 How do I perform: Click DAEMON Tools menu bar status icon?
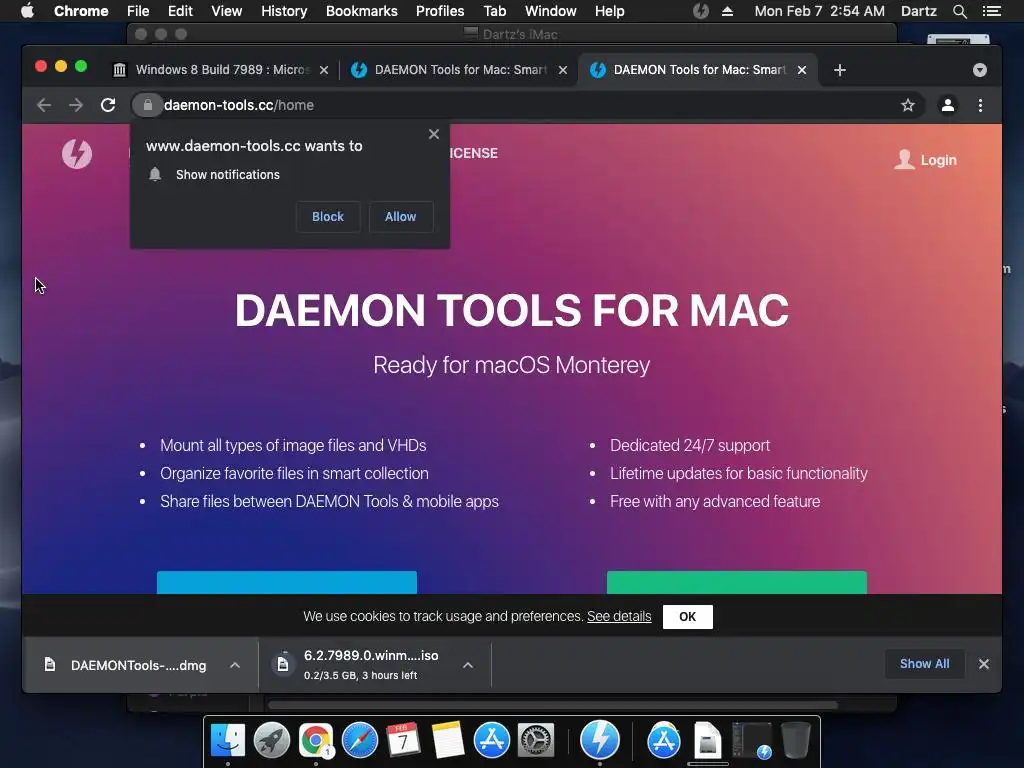point(701,11)
